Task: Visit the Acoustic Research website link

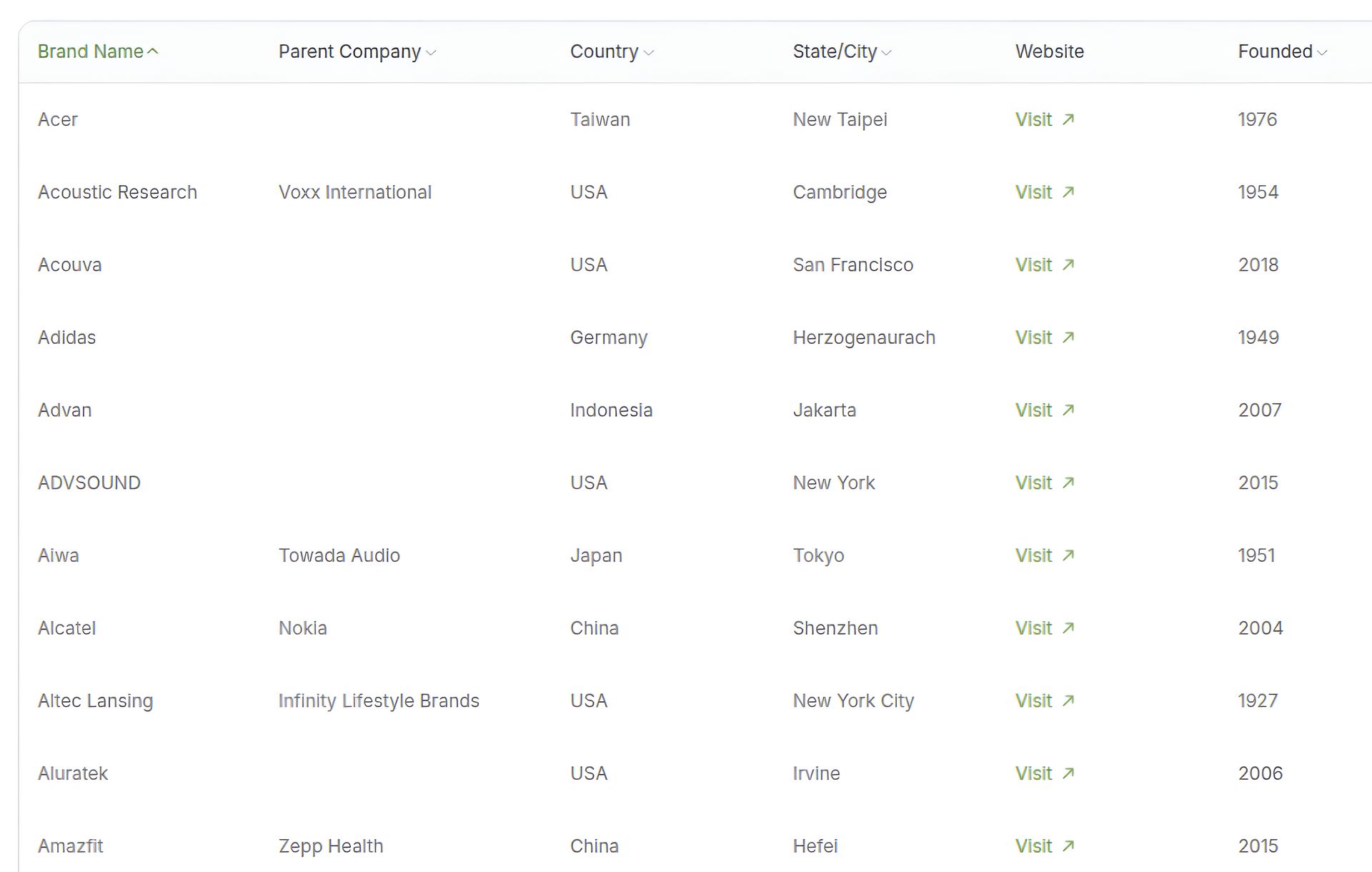Action: (1045, 192)
